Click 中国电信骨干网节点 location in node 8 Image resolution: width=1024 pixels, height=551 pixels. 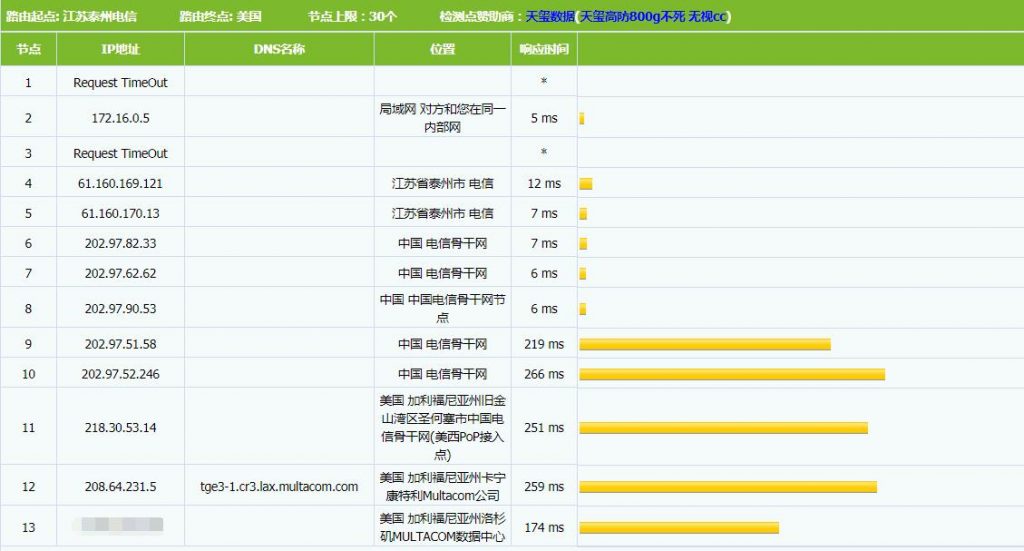pyautogui.click(x=442, y=309)
